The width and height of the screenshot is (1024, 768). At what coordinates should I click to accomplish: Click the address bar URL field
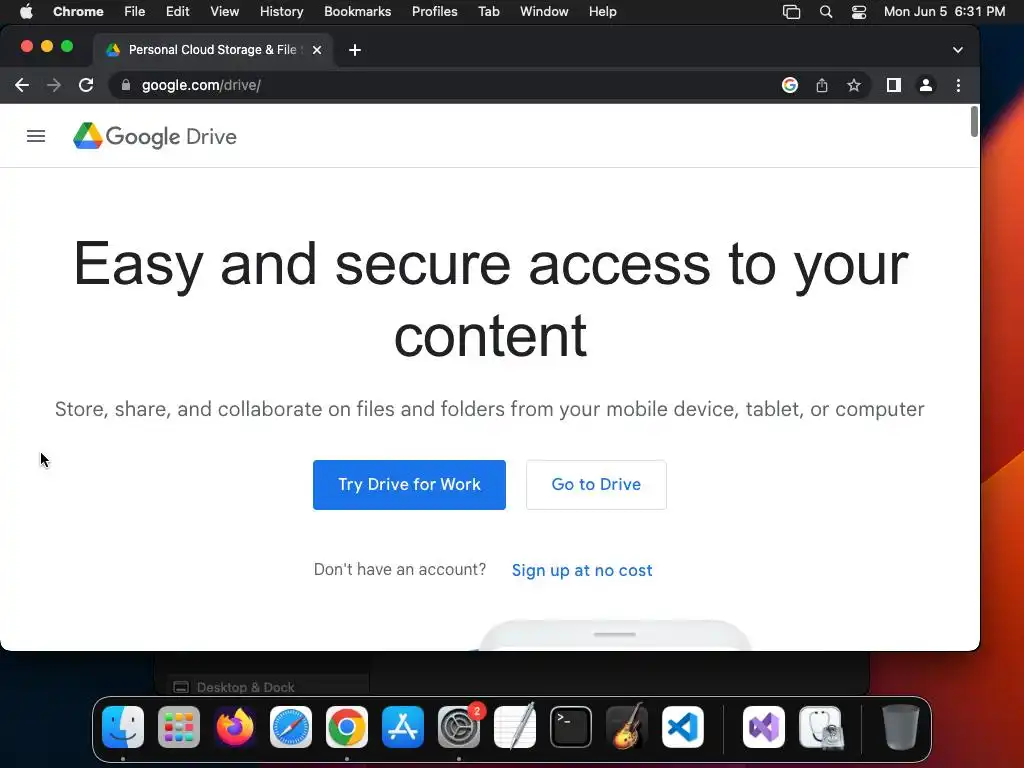tap(444, 85)
